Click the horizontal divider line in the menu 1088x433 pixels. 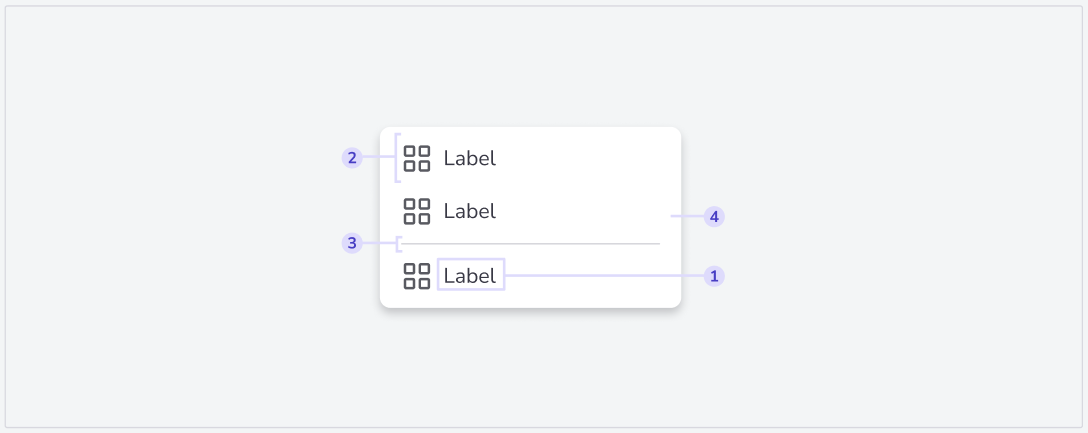click(531, 244)
